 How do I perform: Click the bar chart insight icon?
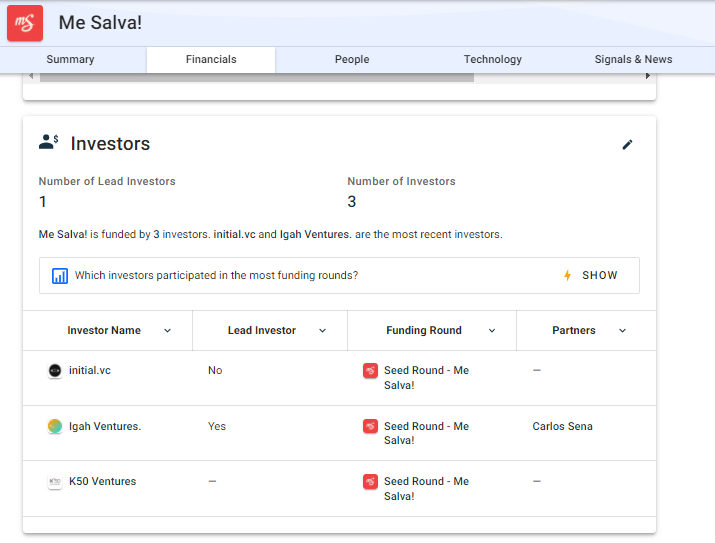(60, 276)
